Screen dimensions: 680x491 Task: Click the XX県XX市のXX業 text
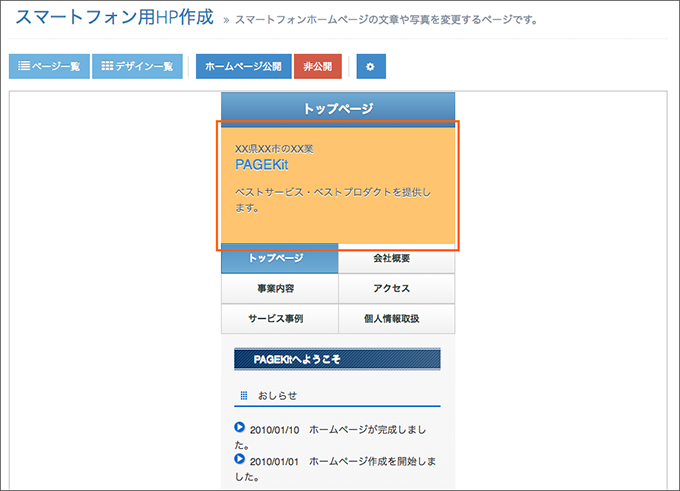(274, 149)
